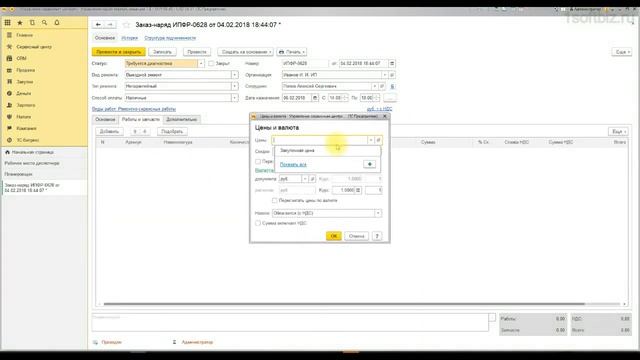Open calendar picker for document date
This screenshot has width=640, height=360.
[x=392, y=64]
